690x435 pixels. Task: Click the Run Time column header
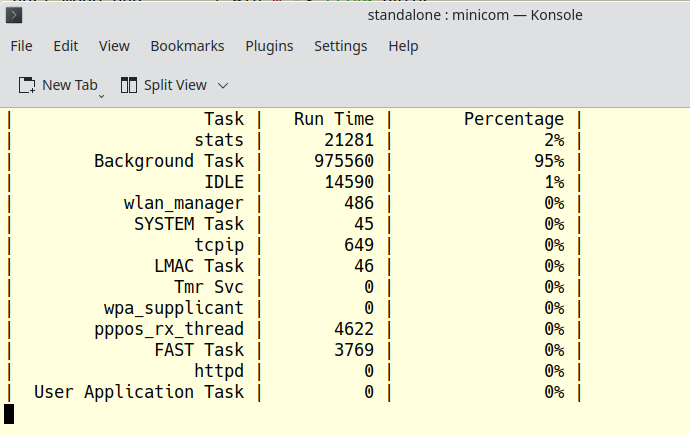(x=334, y=119)
